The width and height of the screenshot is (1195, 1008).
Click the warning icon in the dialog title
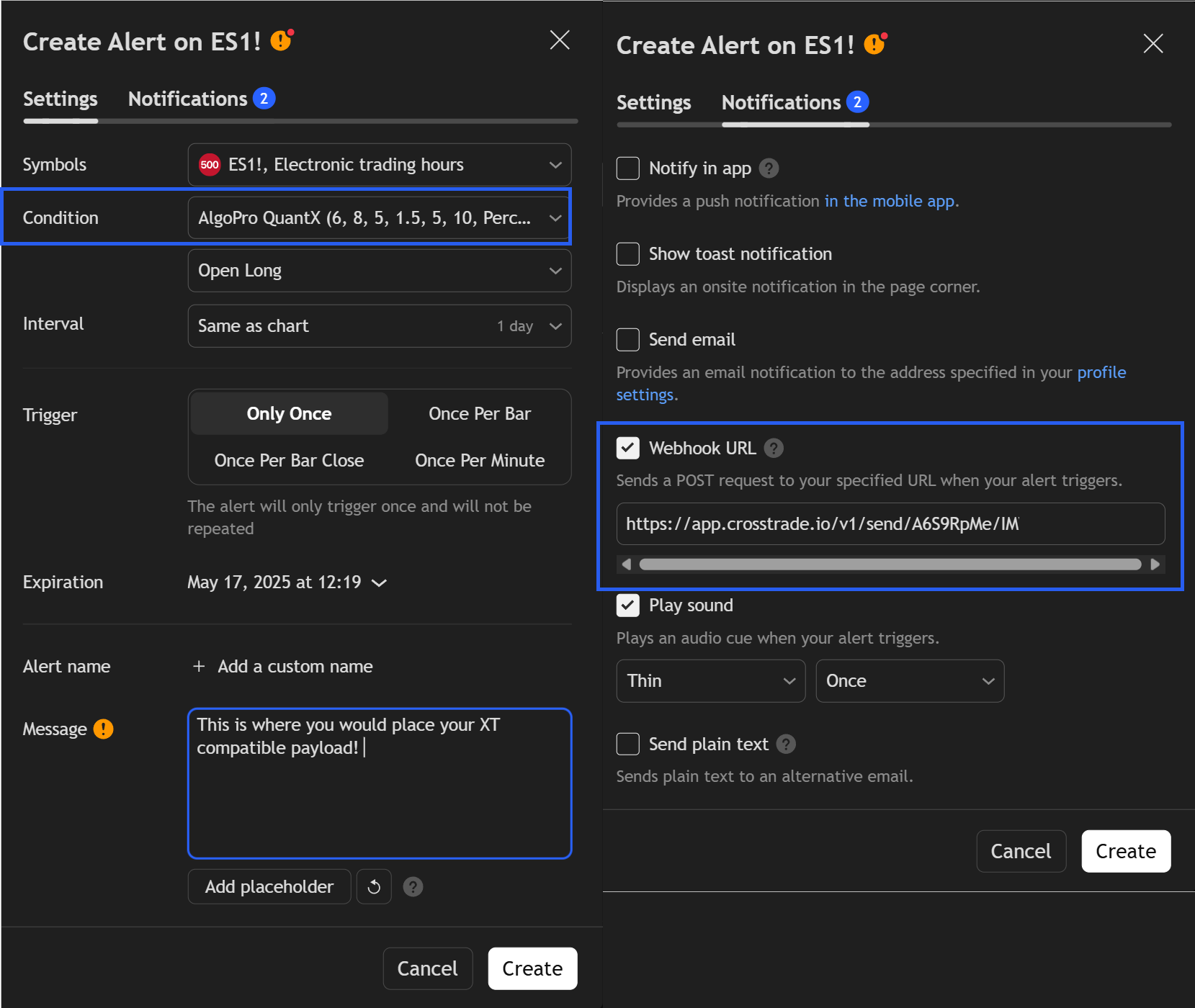pos(281,41)
